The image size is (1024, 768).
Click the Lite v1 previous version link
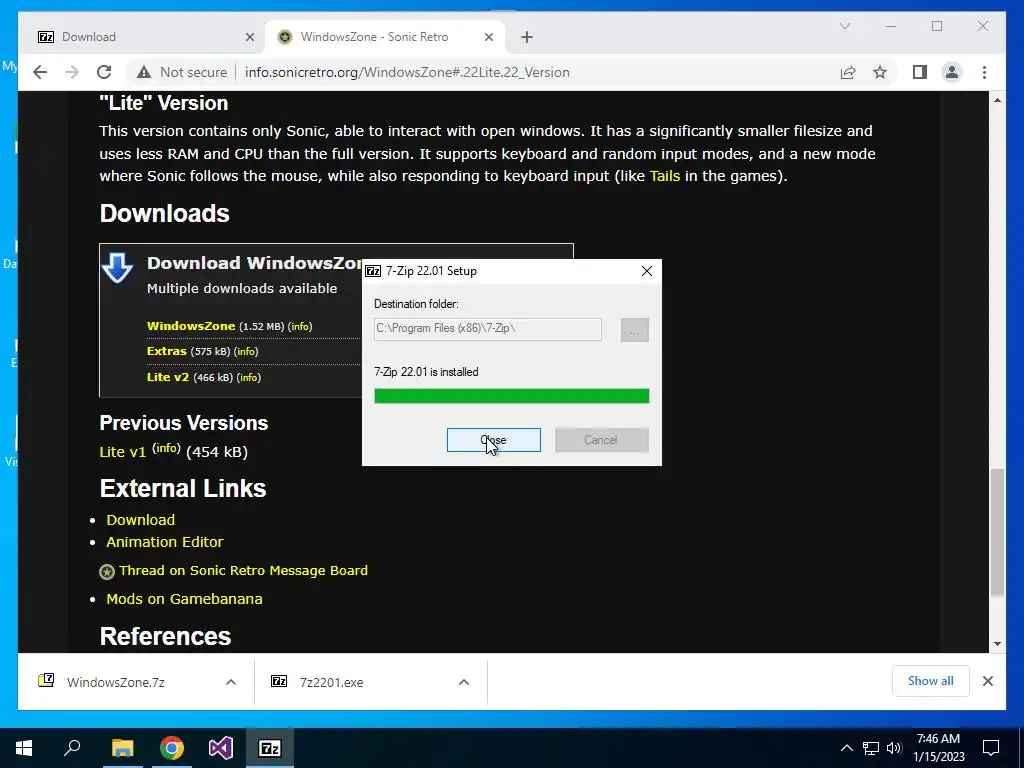(x=123, y=452)
